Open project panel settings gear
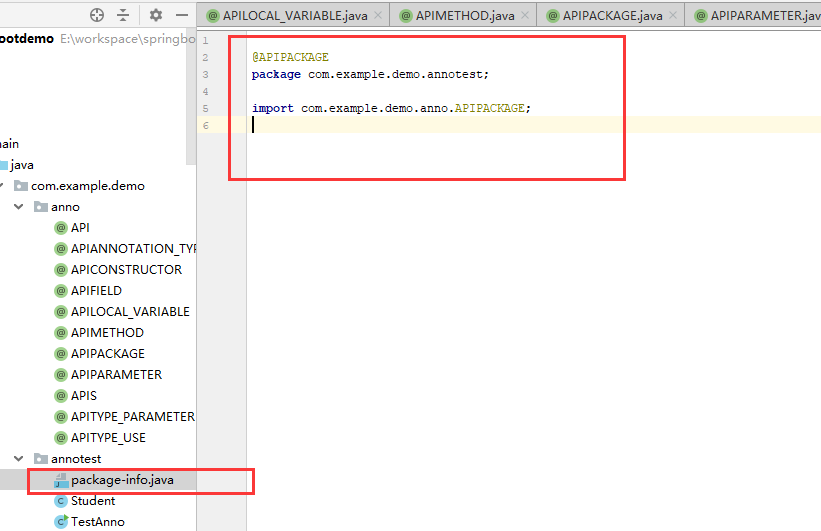The image size is (821, 531). point(156,15)
